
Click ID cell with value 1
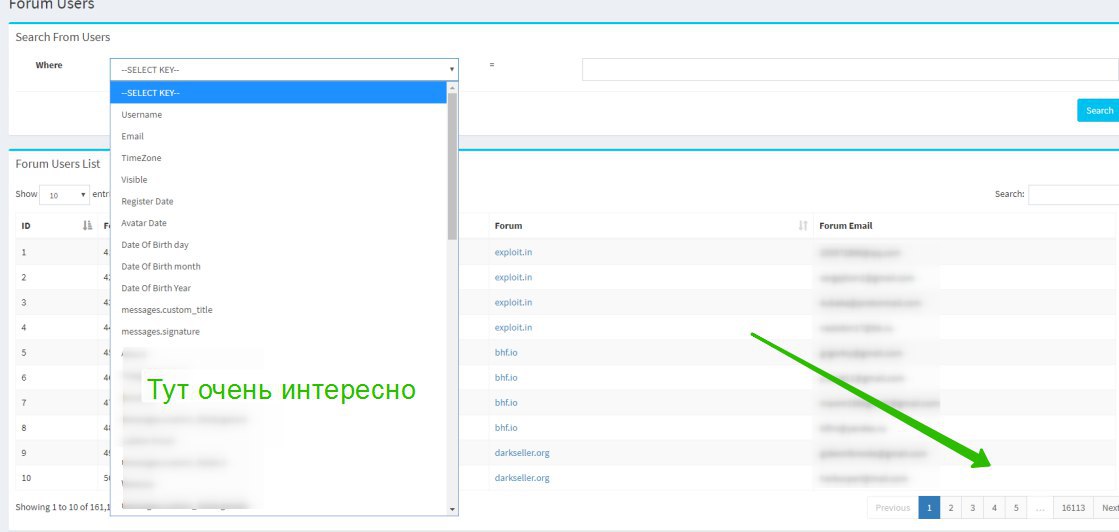56,252
